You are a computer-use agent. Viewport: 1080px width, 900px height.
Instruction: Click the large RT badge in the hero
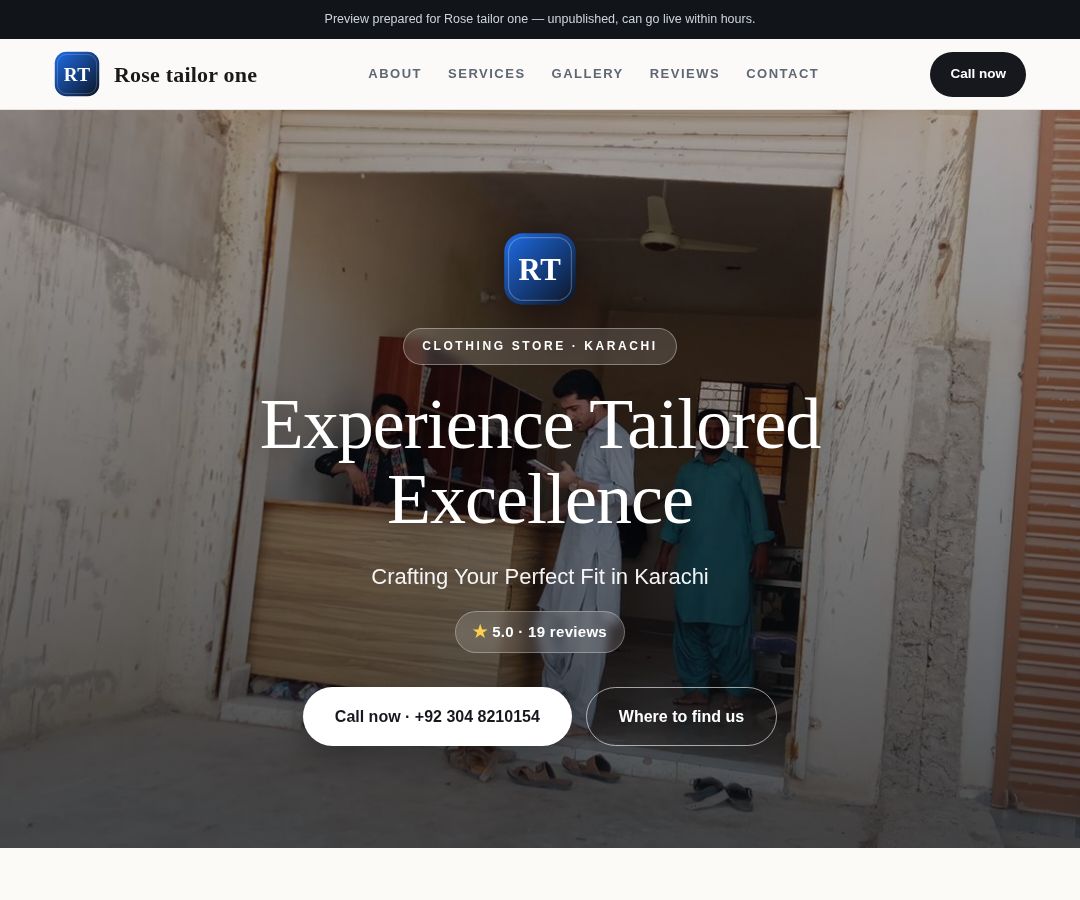tap(539, 269)
